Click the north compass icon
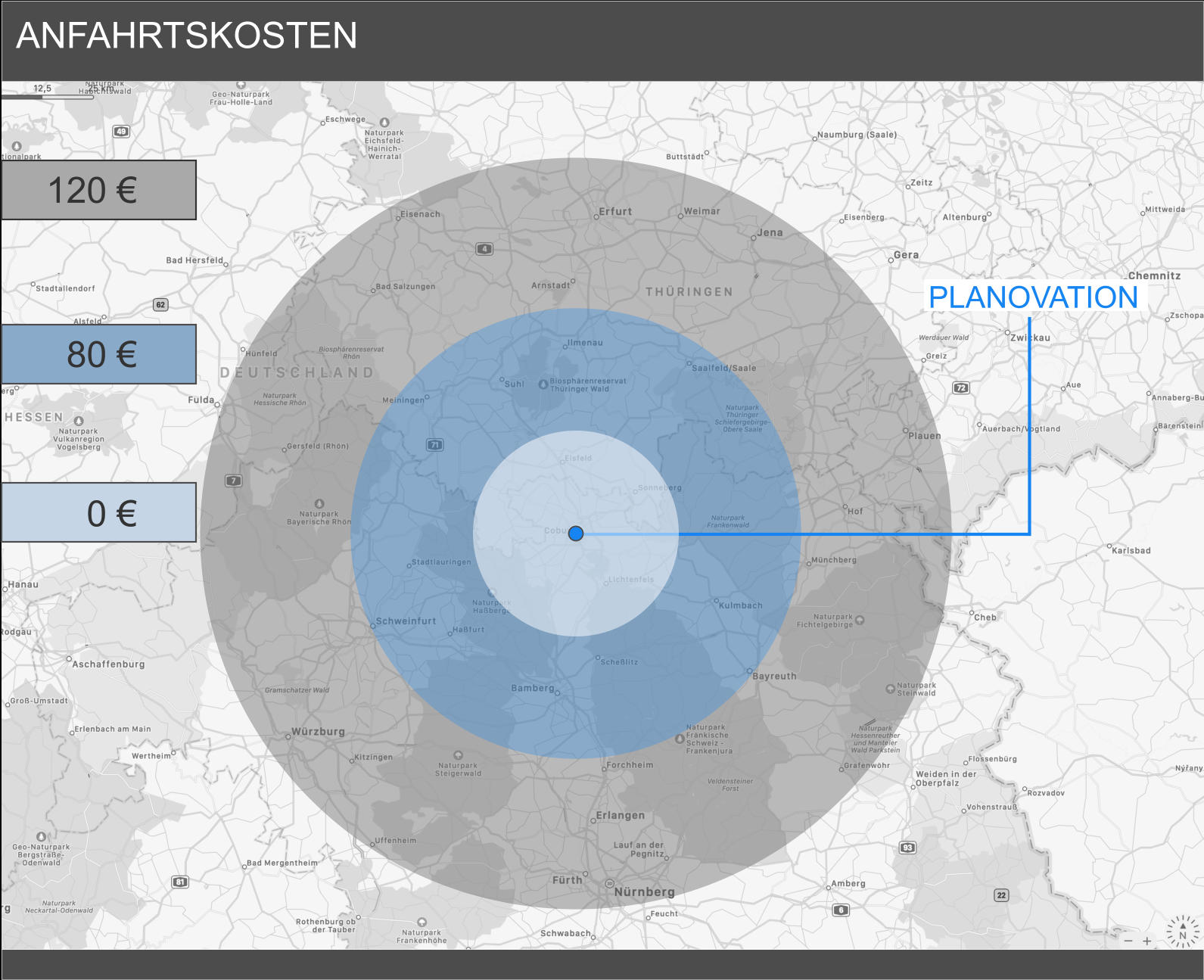The image size is (1204, 980). click(1182, 932)
